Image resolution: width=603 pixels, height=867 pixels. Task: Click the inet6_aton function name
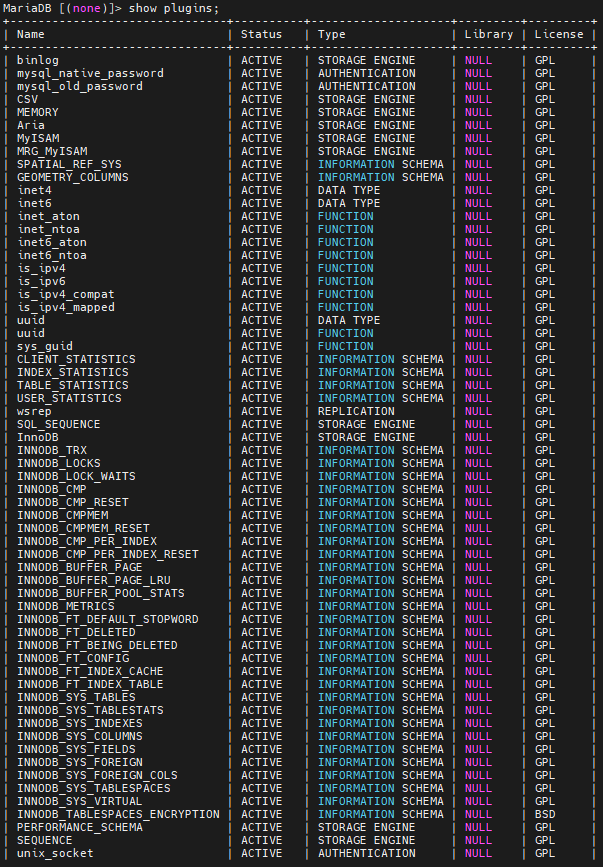51,242
